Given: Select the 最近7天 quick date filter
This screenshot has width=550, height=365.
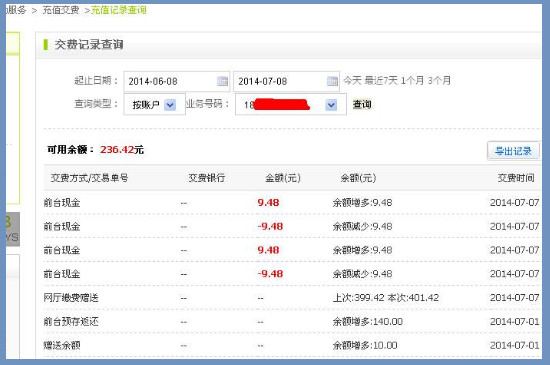Looking at the screenshot, I should click(381, 81).
